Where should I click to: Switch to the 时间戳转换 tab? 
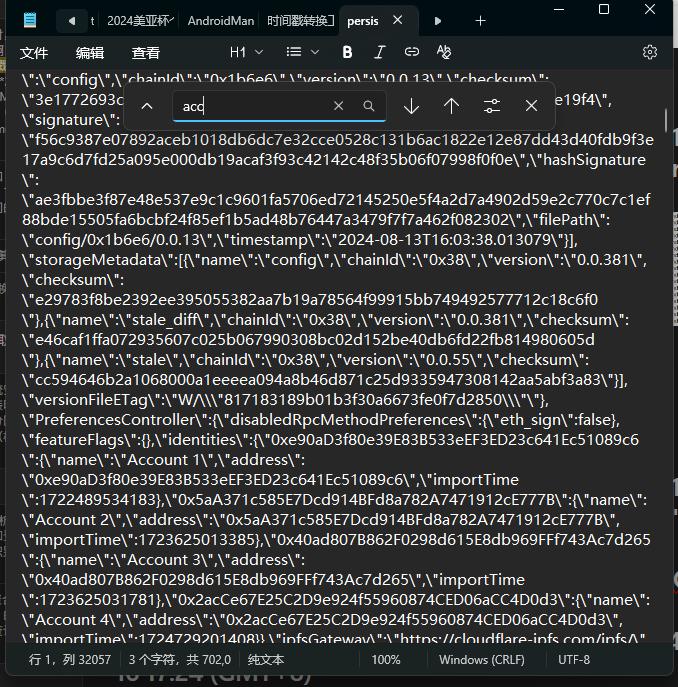tap(301, 21)
